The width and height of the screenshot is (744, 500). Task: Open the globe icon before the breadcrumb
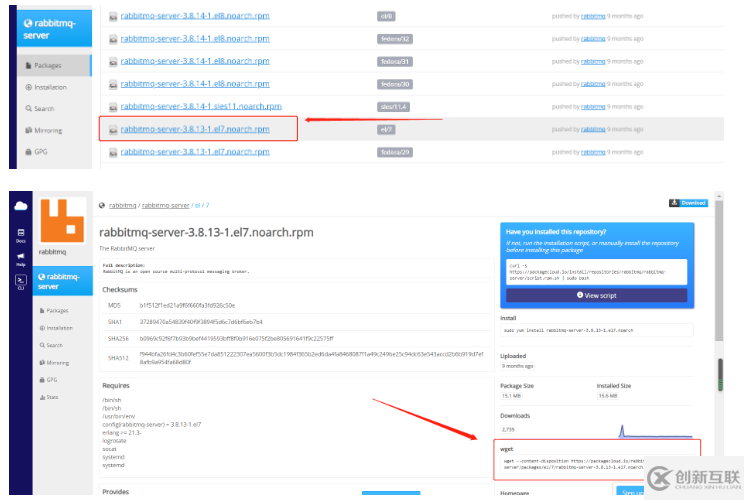coord(102,205)
